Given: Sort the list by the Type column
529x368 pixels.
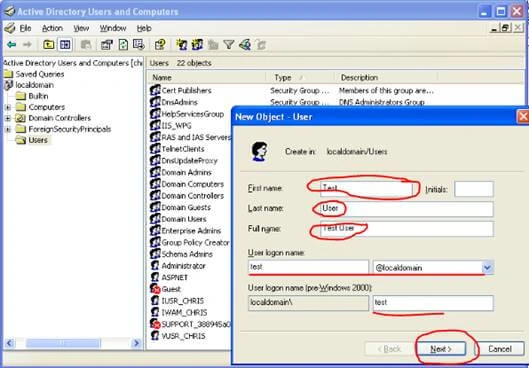Looking at the screenshot, I should 300,78.
